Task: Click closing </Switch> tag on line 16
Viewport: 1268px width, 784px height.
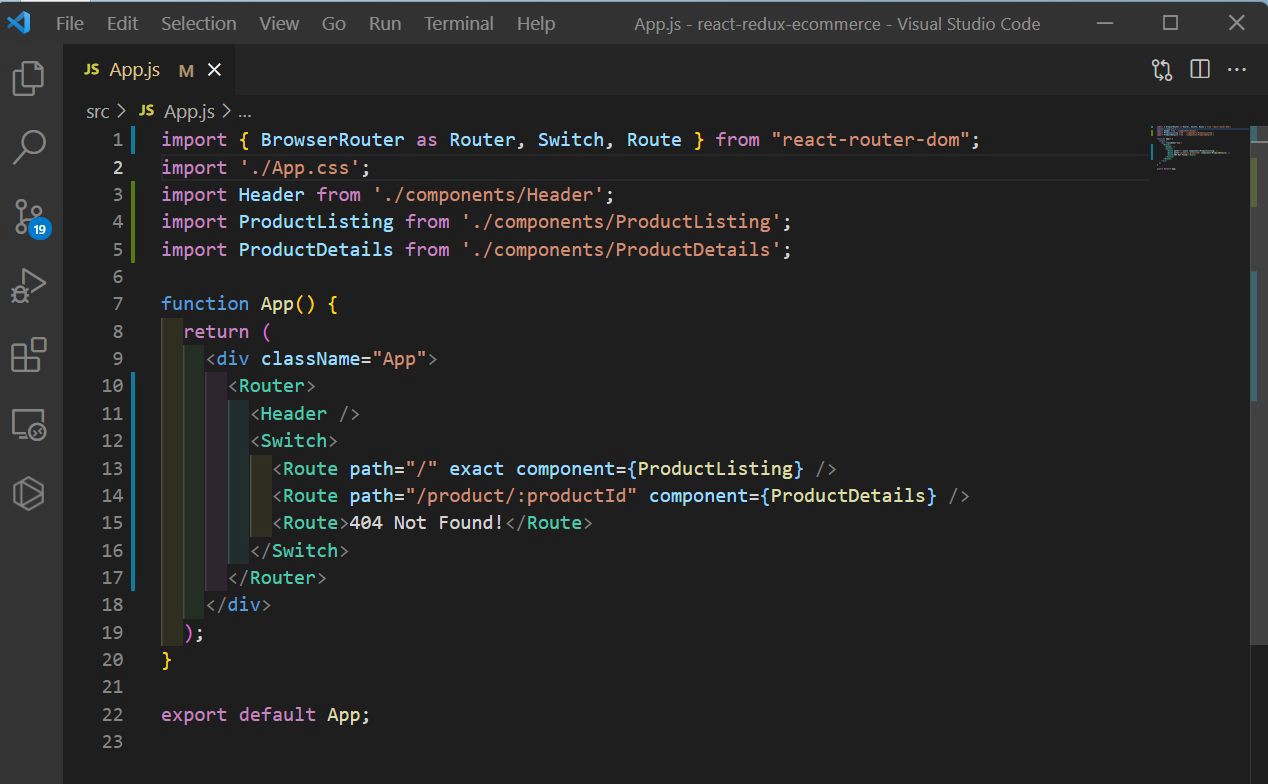Action: [x=299, y=550]
